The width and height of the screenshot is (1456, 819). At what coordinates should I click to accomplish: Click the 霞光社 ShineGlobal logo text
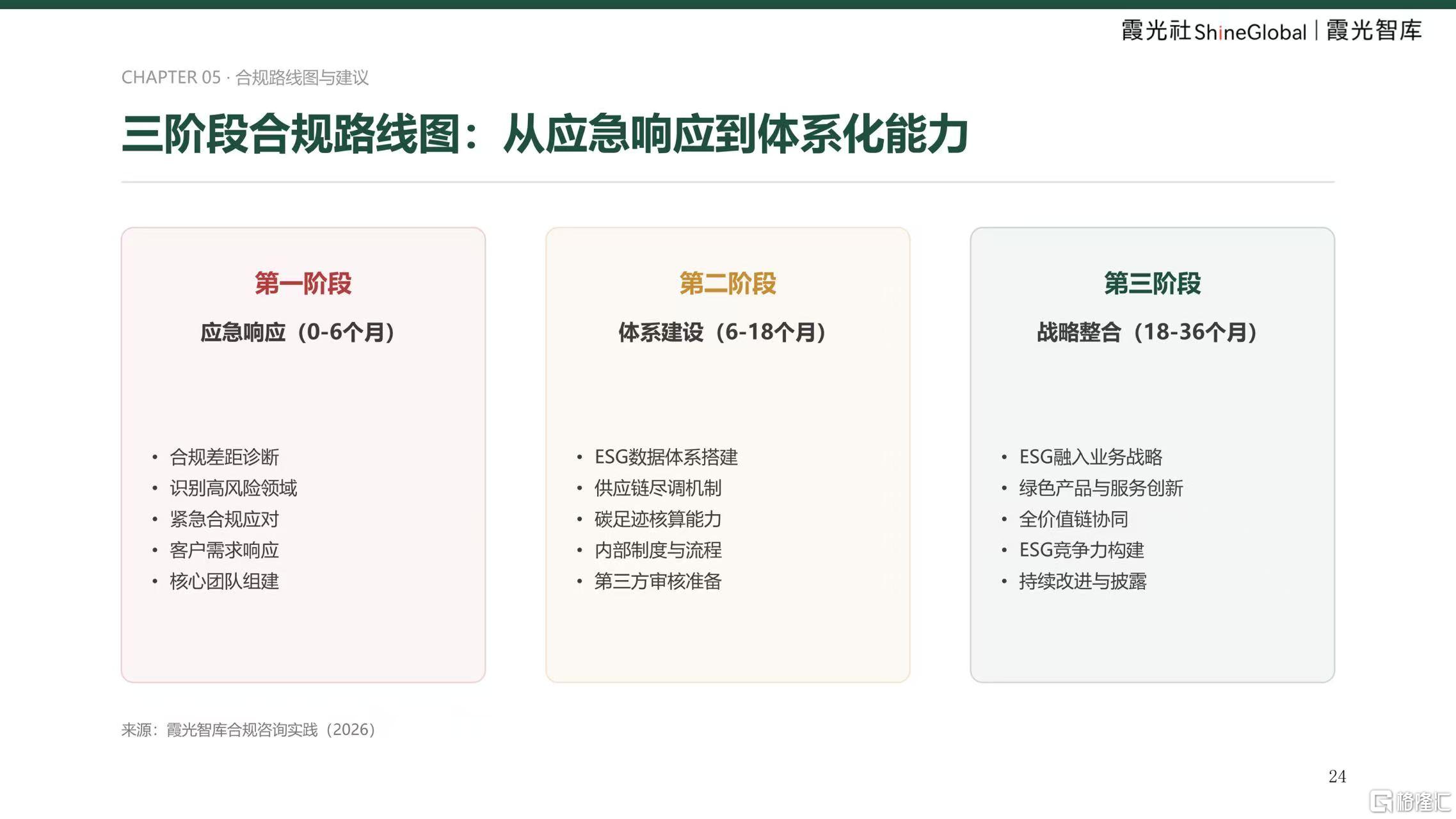pyautogui.click(x=1213, y=31)
